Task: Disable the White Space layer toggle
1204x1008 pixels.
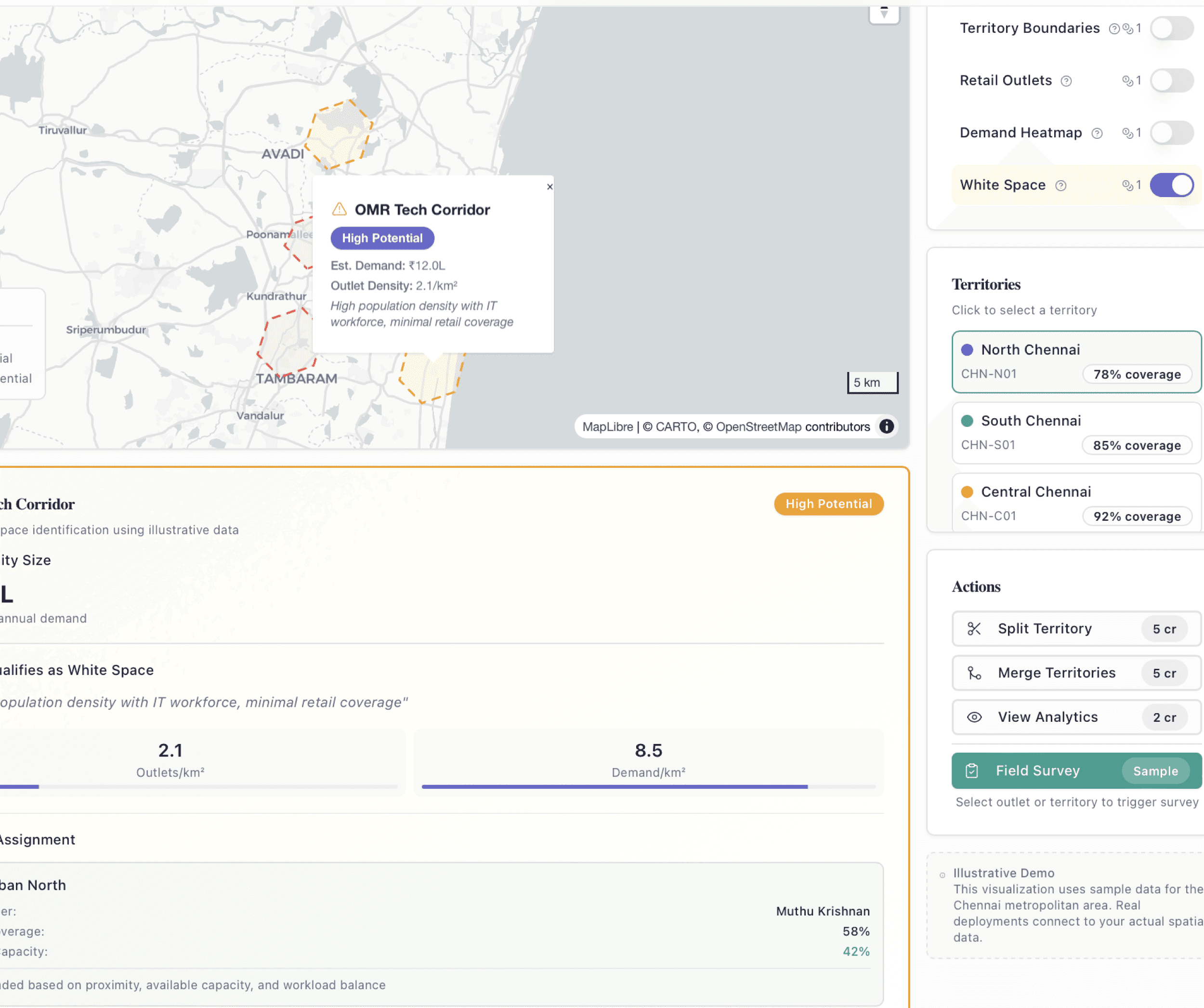Action: (x=1171, y=185)
